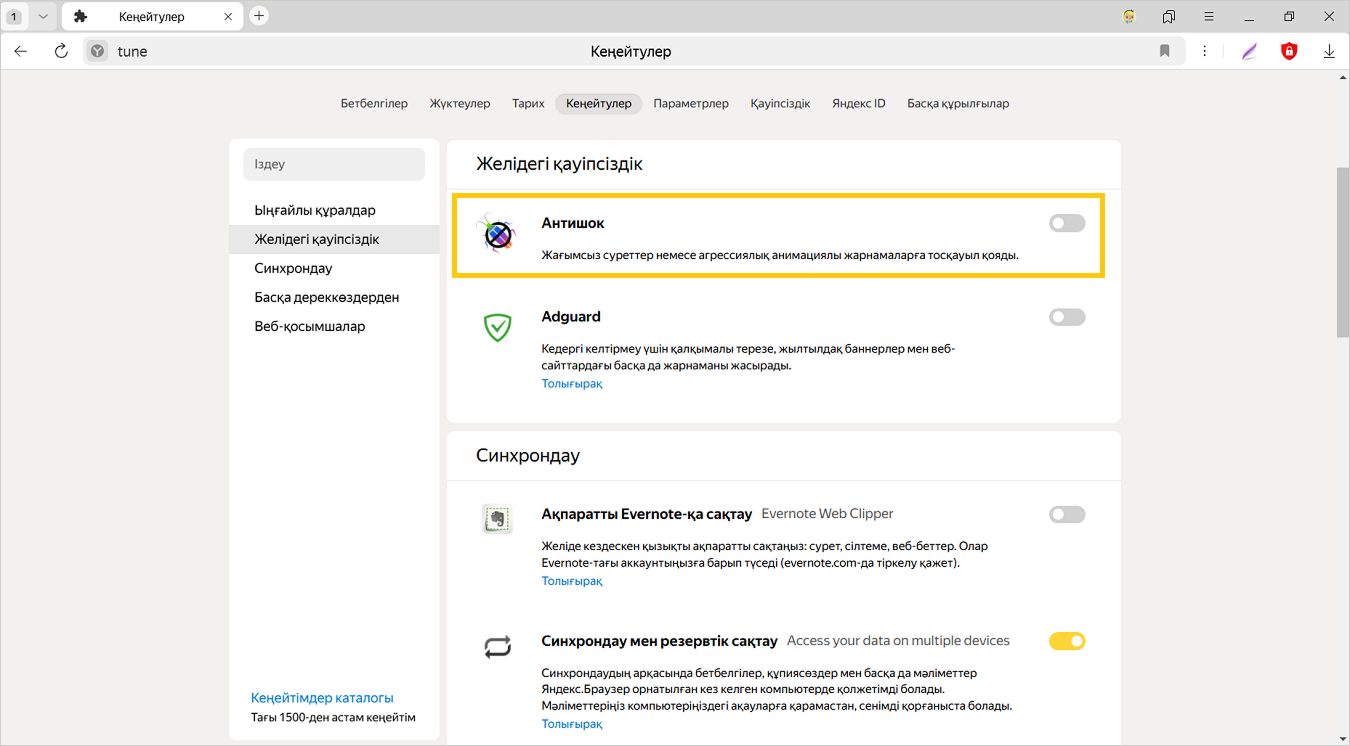Open the Бетбелгілер tab
Viewport: 1350px width, 746px height.
[x=374, y=103]
